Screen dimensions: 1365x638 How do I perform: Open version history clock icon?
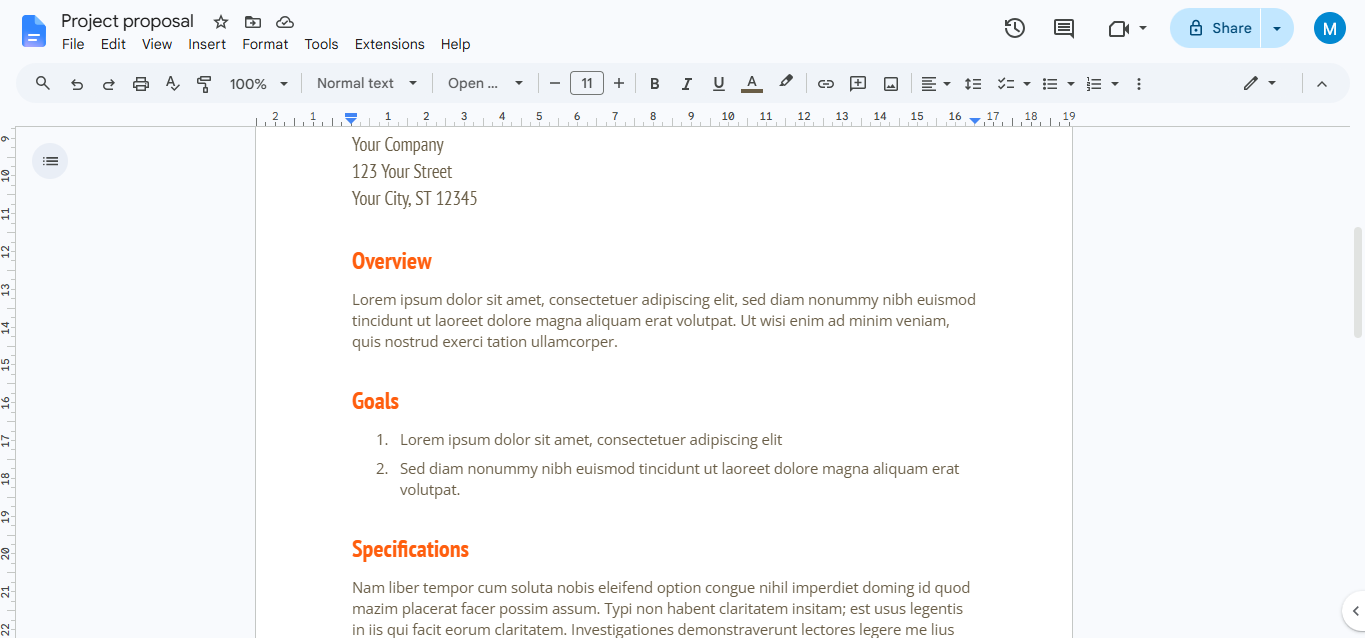1015,28
